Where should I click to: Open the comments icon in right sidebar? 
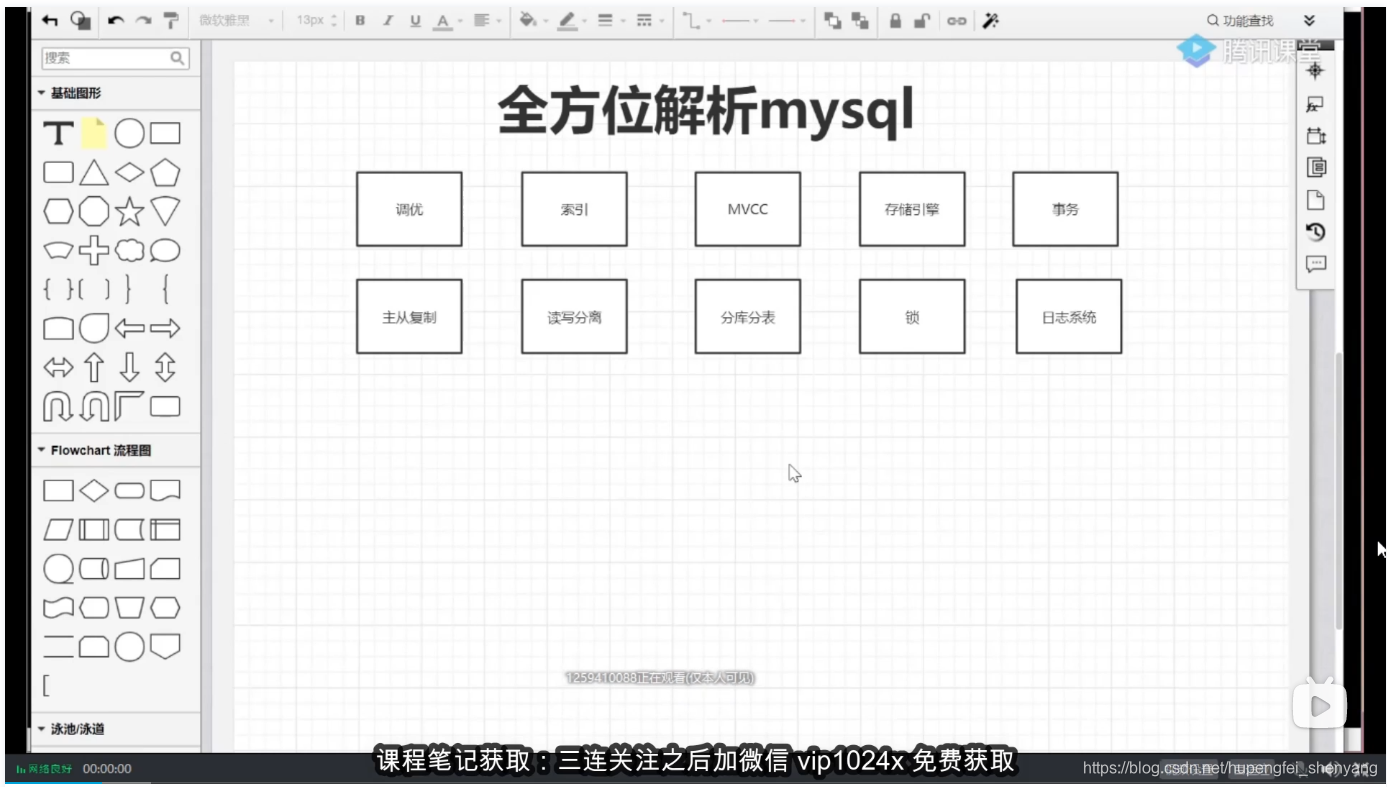click(x=1314, y=263)
